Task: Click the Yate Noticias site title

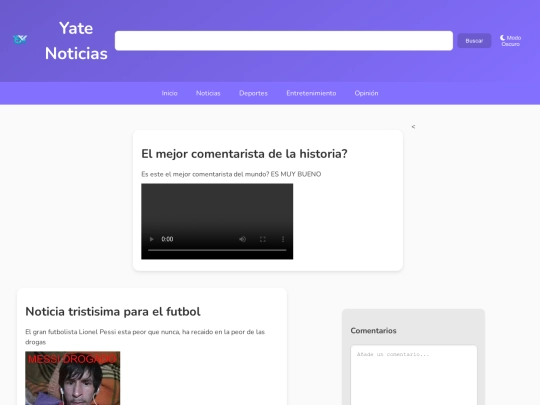Action: click(76, 41)
